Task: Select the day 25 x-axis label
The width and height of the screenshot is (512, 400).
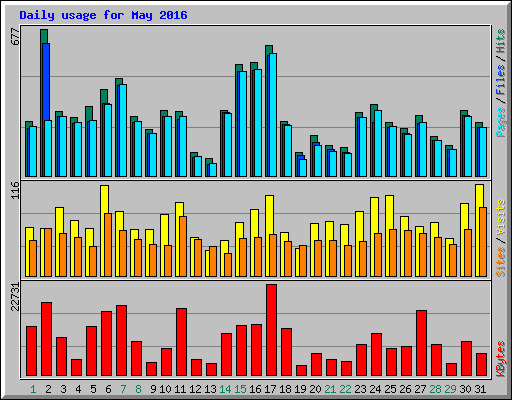Action: [390, 389]
